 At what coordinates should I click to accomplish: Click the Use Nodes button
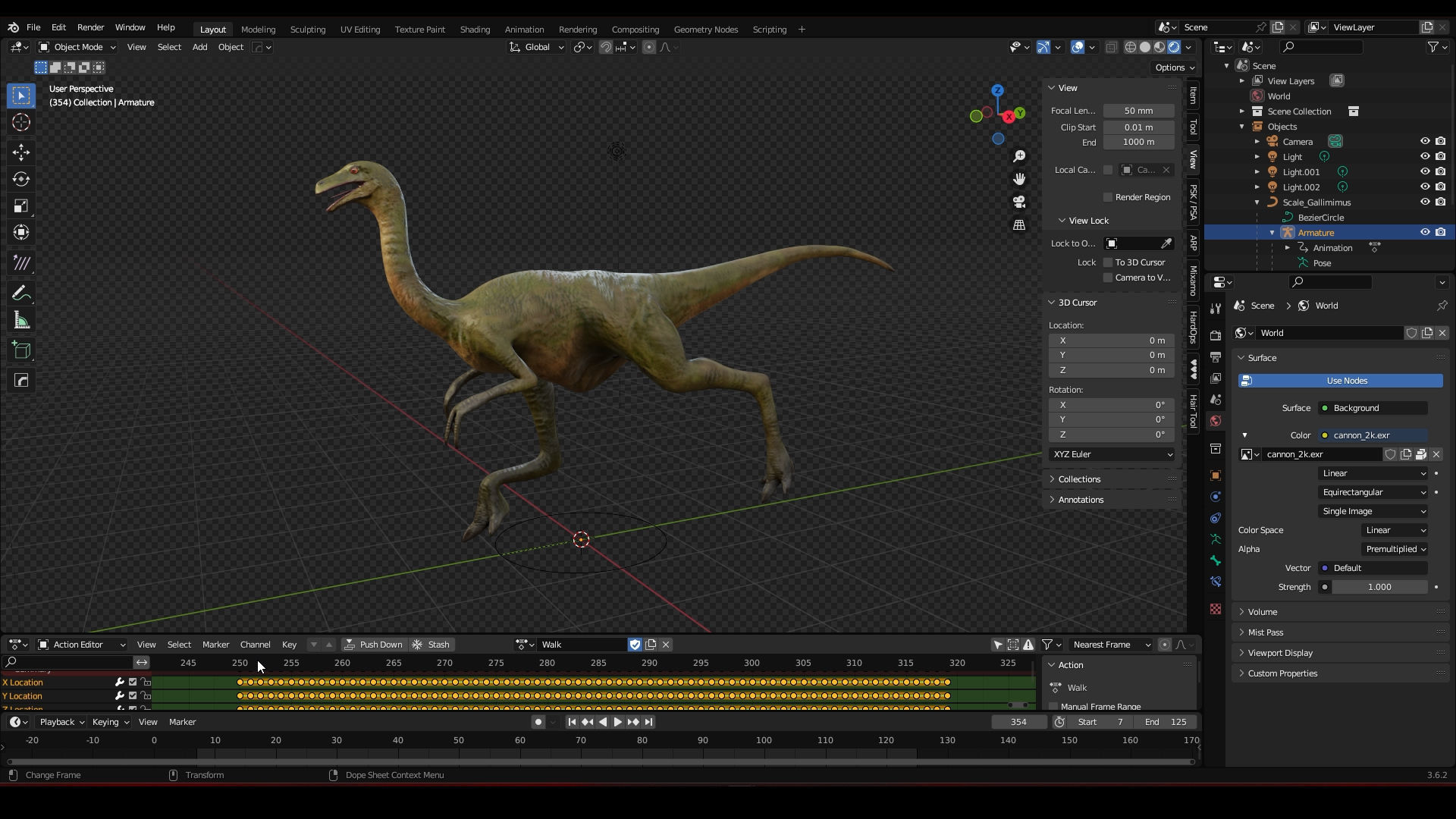coord(1340,381)
